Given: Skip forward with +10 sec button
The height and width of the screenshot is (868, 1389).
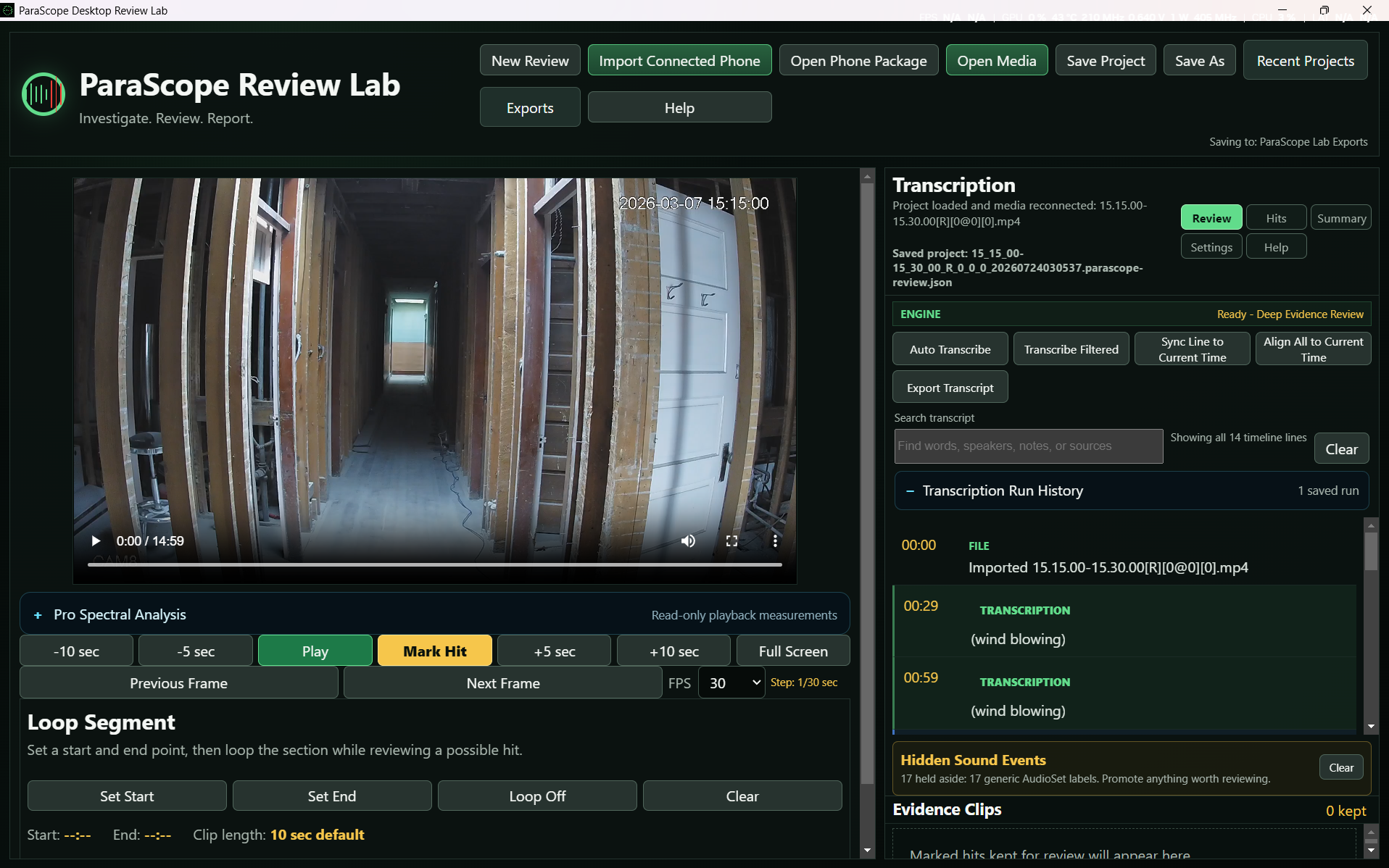Looking at the screenshot, I should pos(673,651).
